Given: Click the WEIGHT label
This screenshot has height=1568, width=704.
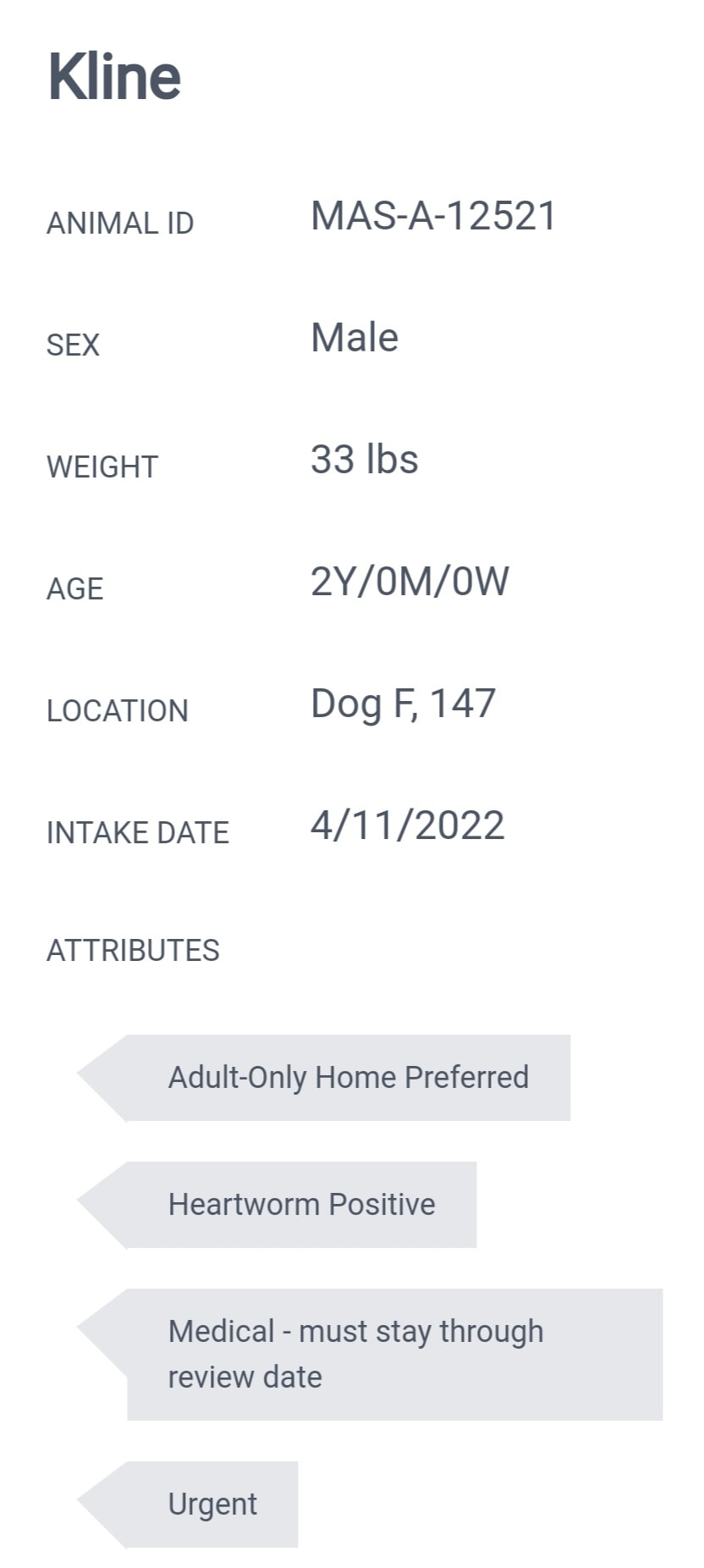Looking at the screenshot, I should coord(102,467).
